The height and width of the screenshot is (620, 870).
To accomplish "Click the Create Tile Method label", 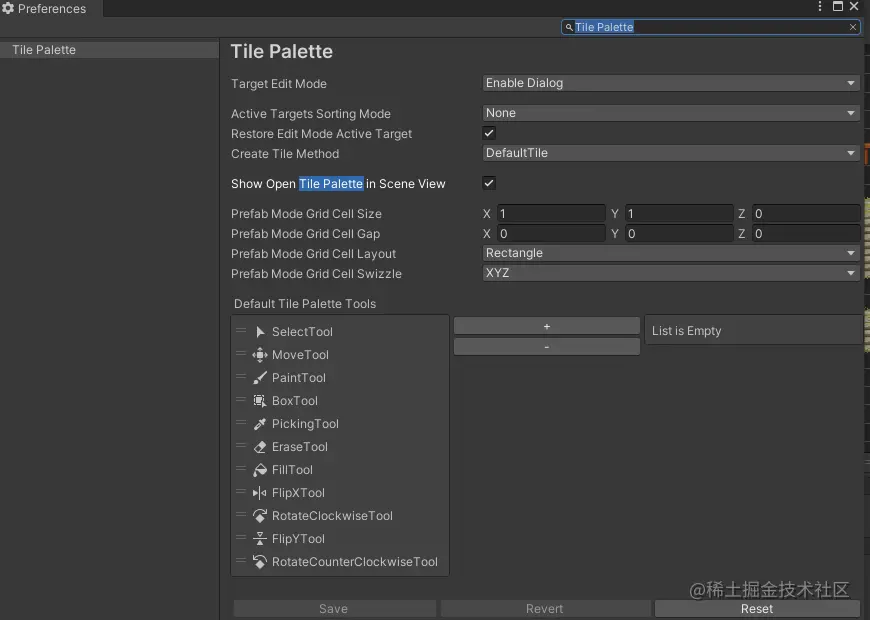I will click(285, 154).
